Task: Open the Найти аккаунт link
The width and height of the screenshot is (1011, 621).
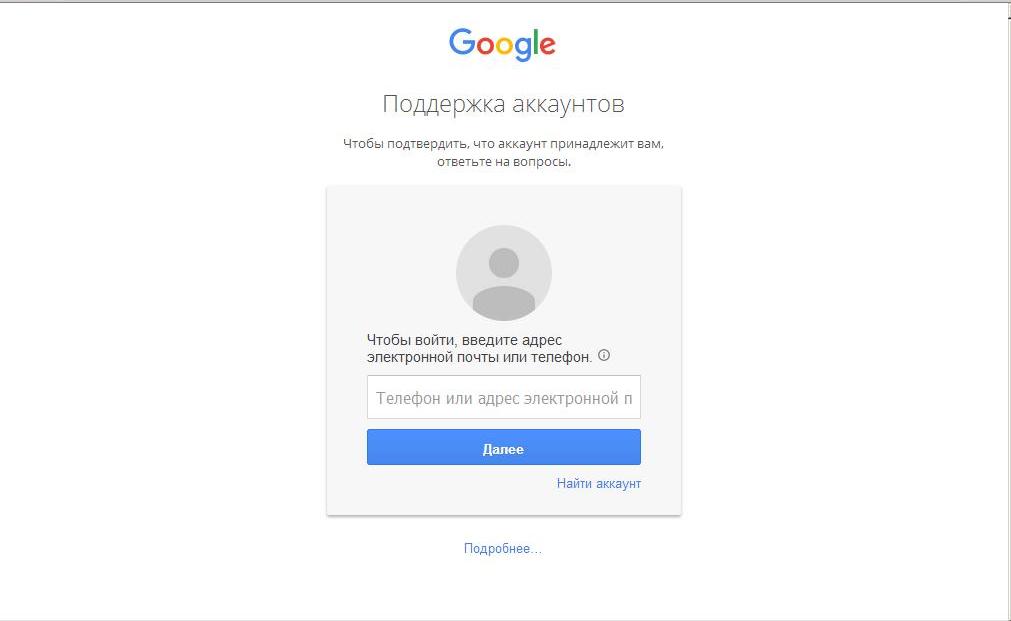Action: click(598, 484)
